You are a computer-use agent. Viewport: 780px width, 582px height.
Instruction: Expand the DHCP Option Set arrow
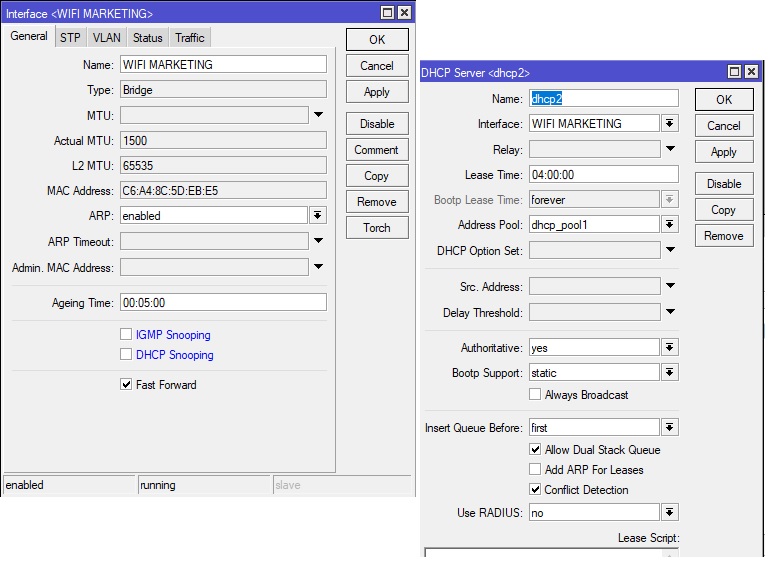[670, 250]
